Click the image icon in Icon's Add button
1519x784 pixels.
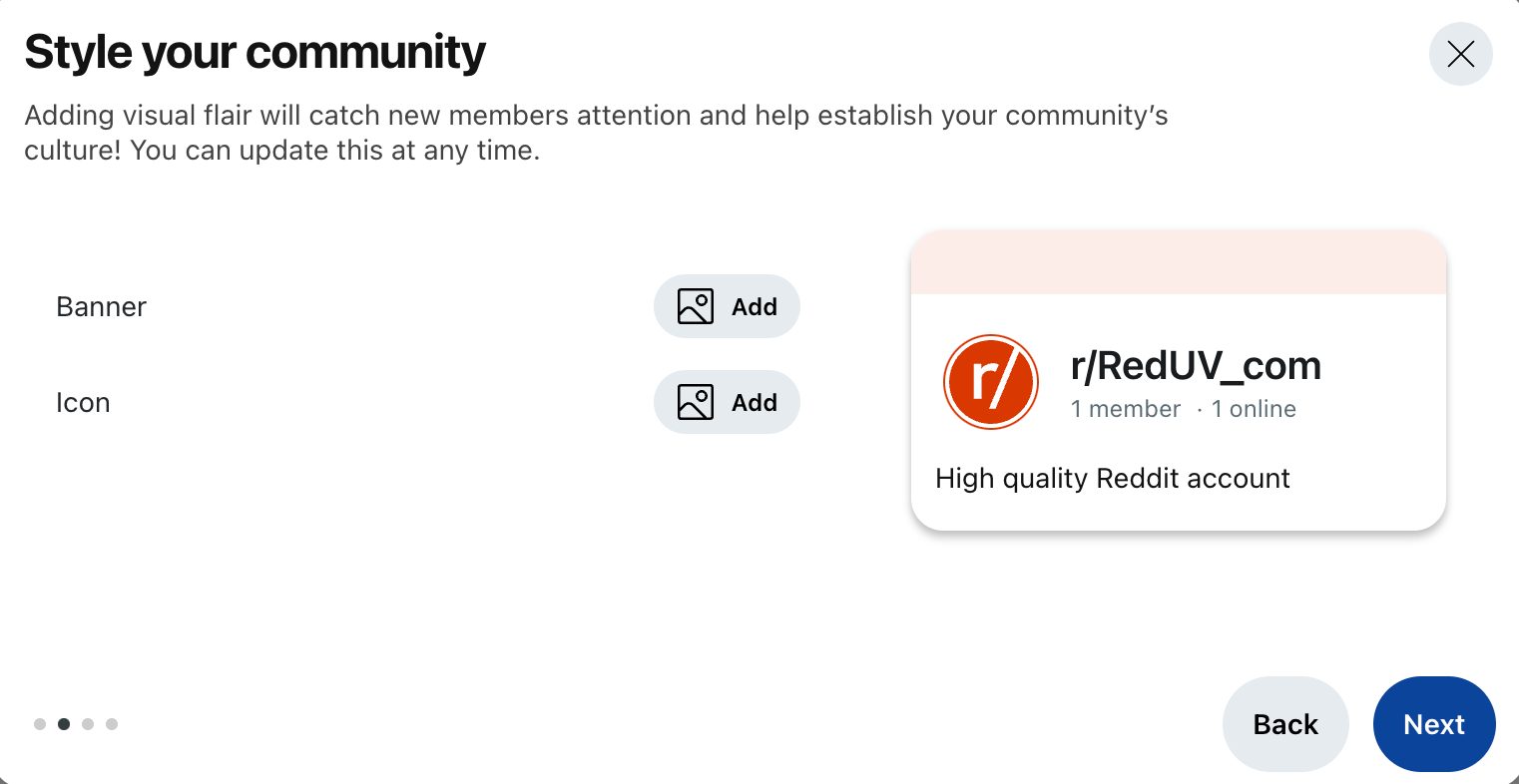(696, 402)
